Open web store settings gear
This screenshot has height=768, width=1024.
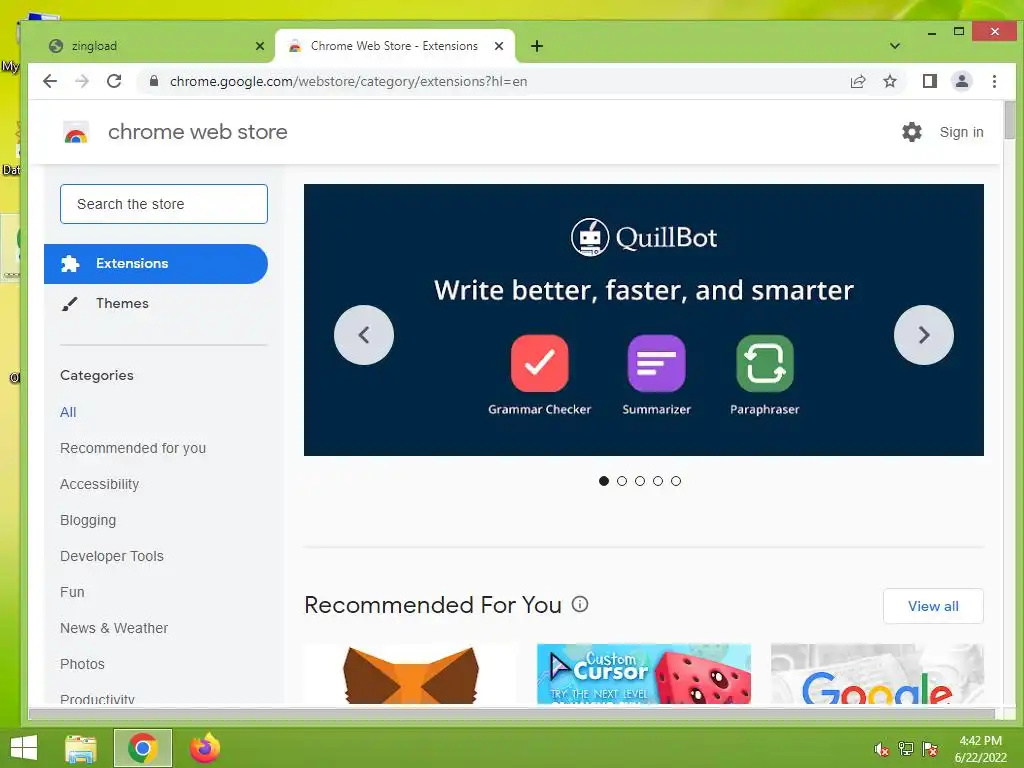click(x=912, y=132)
